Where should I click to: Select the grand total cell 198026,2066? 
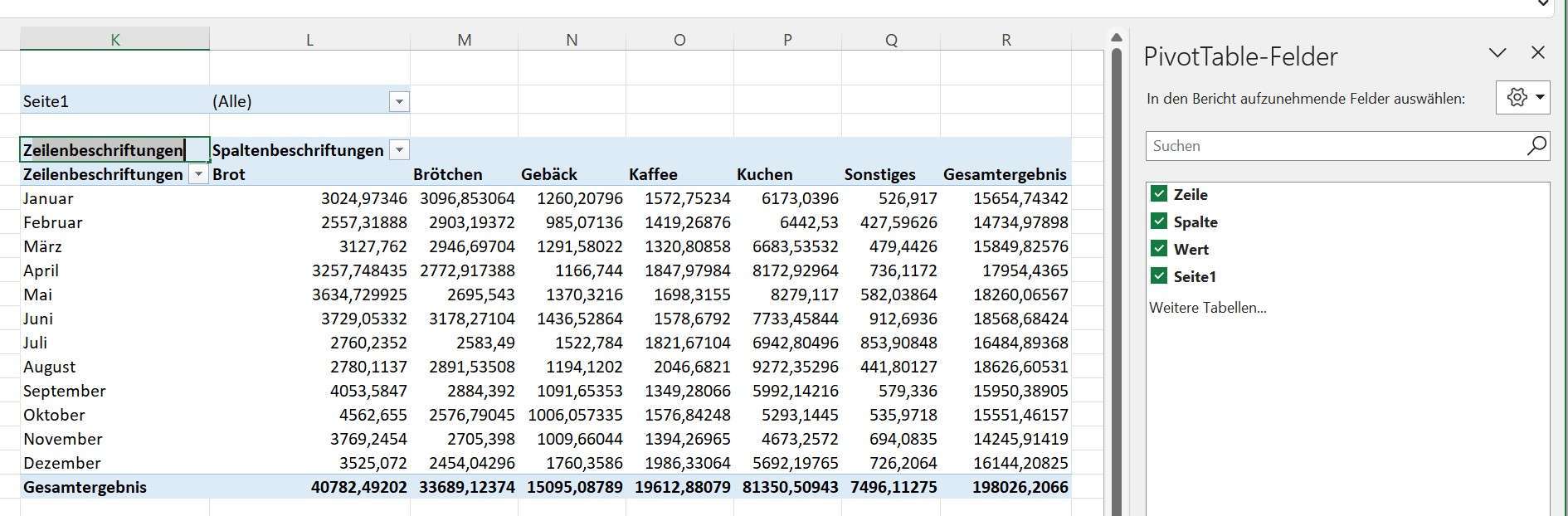coord(1006,487)
